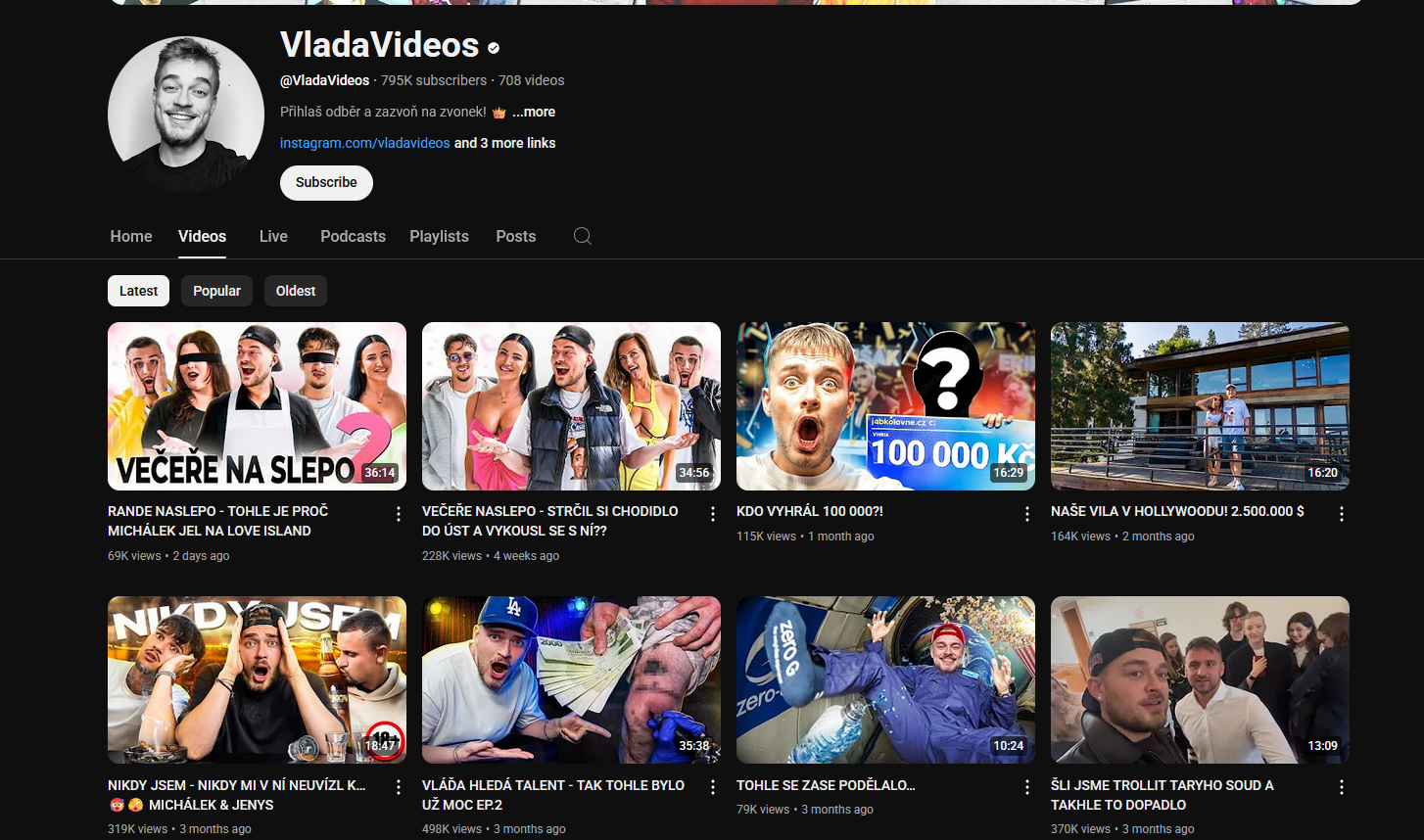
Task: Open VLÁĎA HLEDÁ TALENT EP.2 title link
Action: pos(553,795)
